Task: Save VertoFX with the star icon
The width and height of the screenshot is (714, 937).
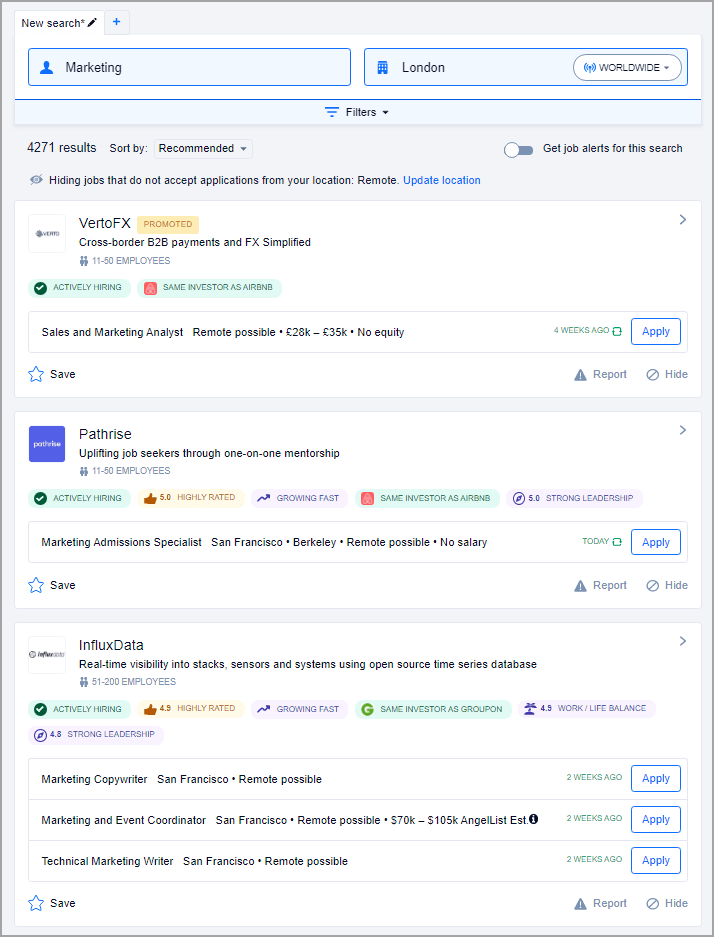Action: pyautogui.click(x=37, y=374)
